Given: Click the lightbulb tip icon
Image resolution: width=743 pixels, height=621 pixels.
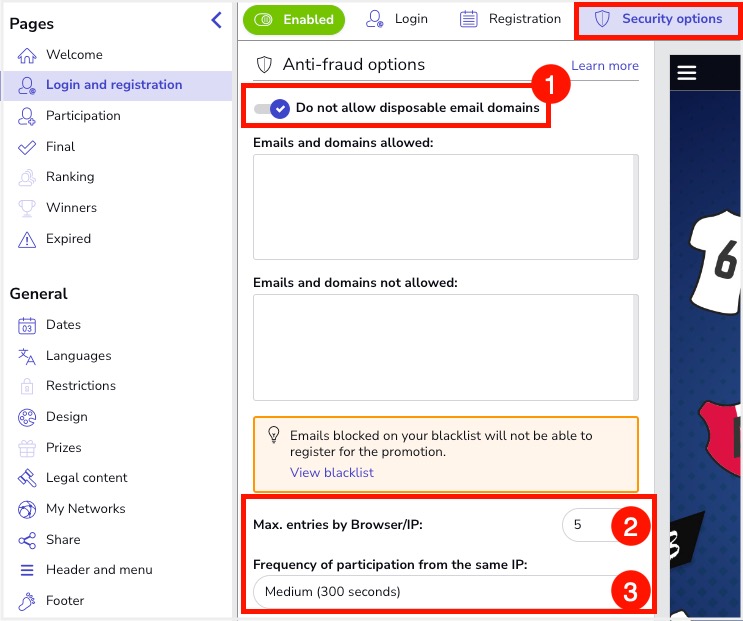Looking at the screenshot, I should (x=274, y=434).
